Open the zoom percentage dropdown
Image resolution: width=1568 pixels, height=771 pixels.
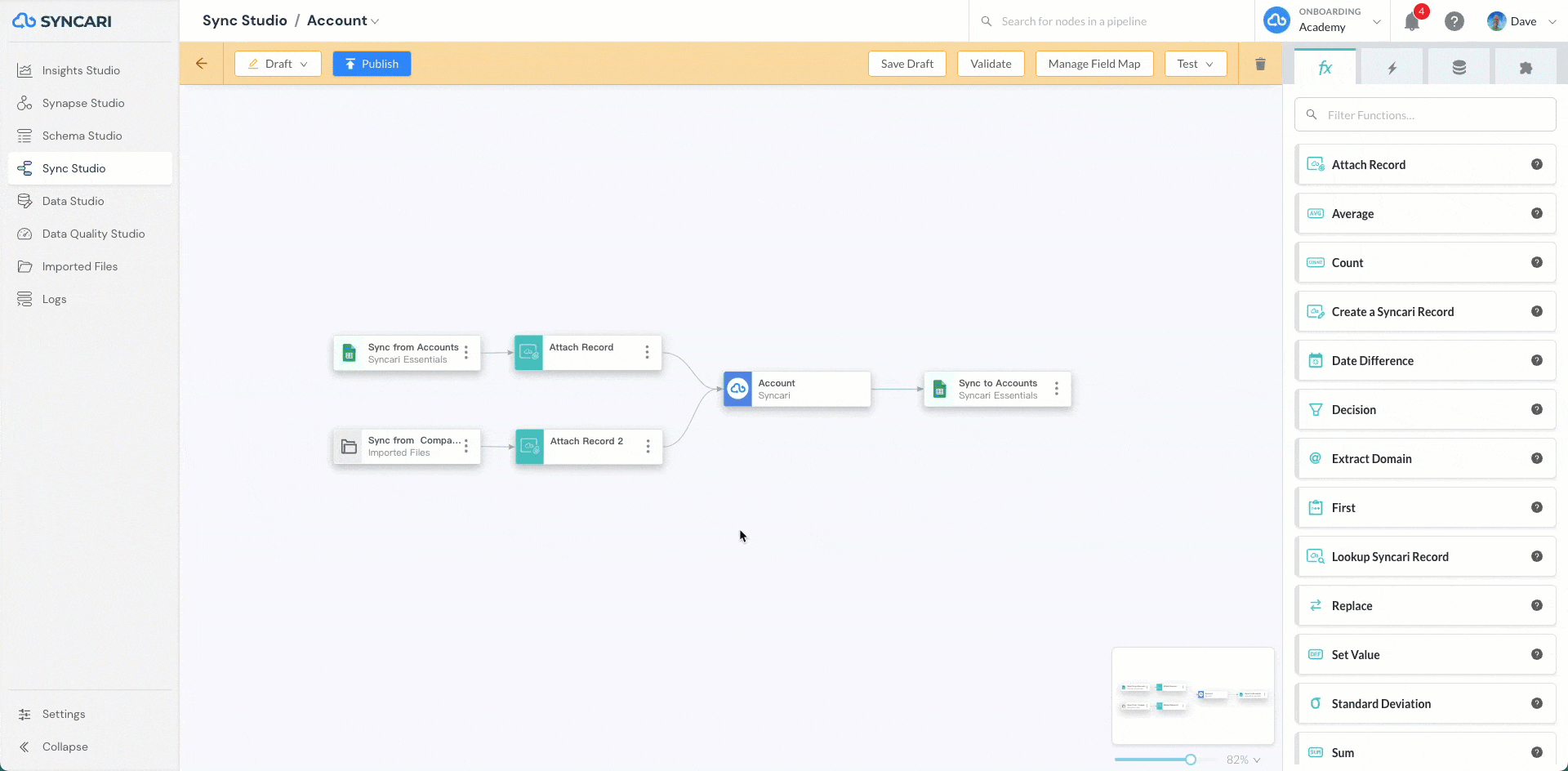(1243, 760)
